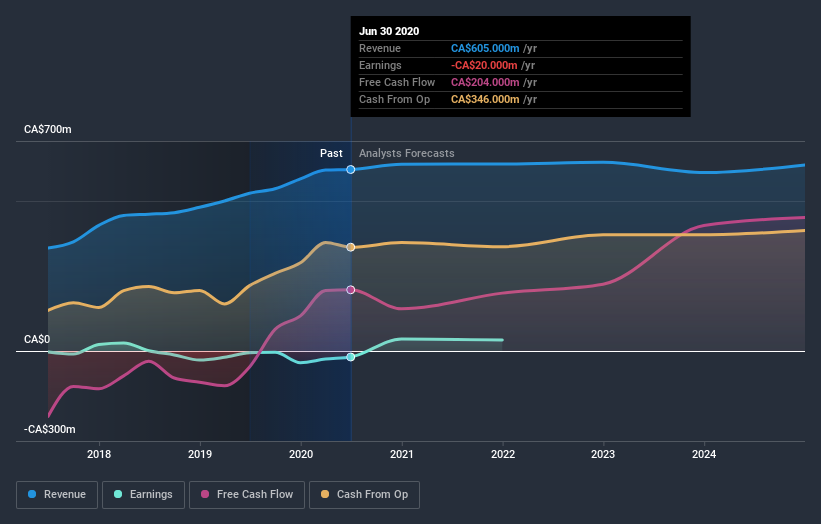Select the Cash From Op data point marker
The image size is (821, 524).
[x=351, y=247]
